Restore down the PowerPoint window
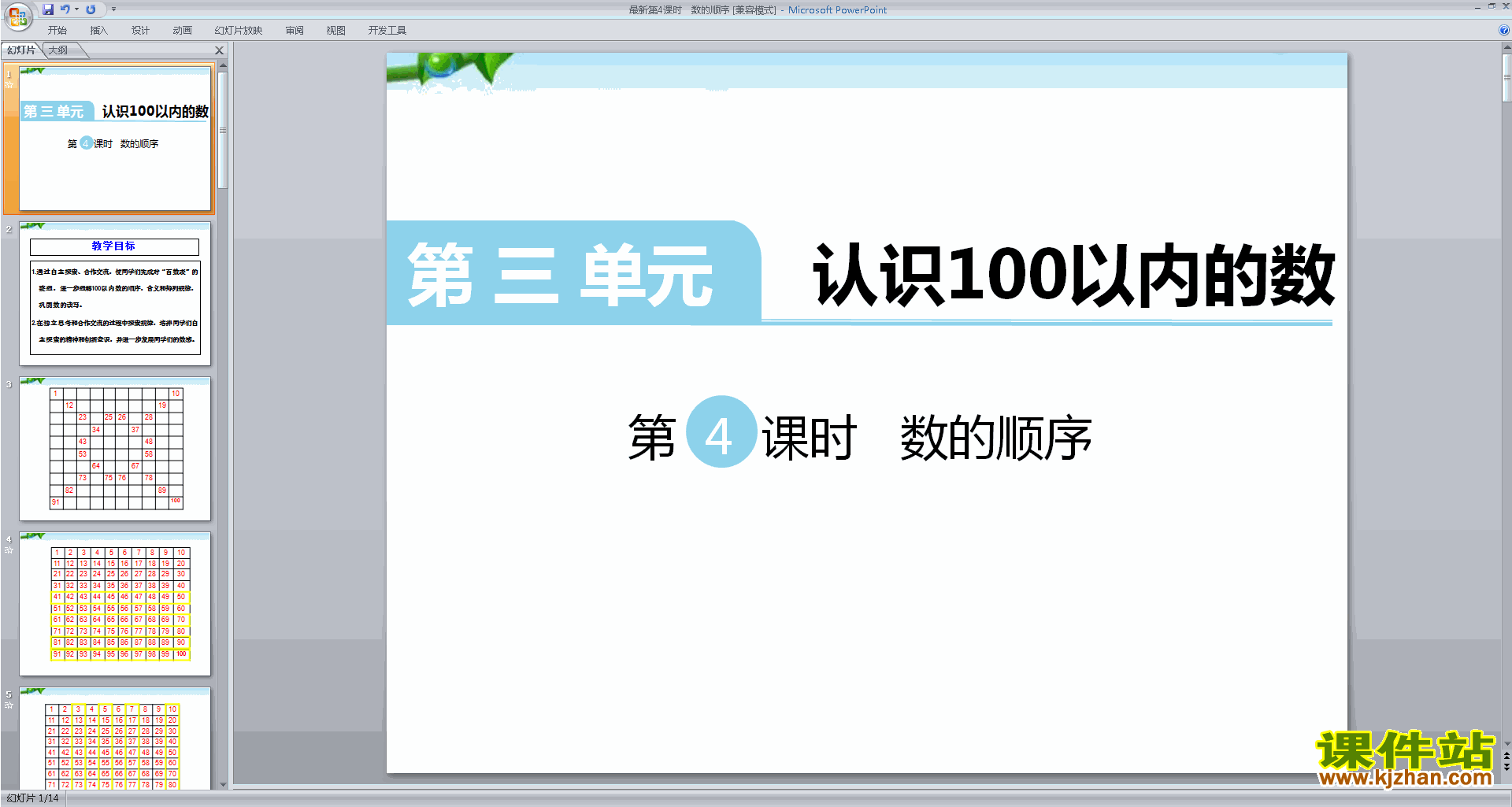This screenshot has width=1512, height=807. pyautogui.click(x=1492, y=6)
